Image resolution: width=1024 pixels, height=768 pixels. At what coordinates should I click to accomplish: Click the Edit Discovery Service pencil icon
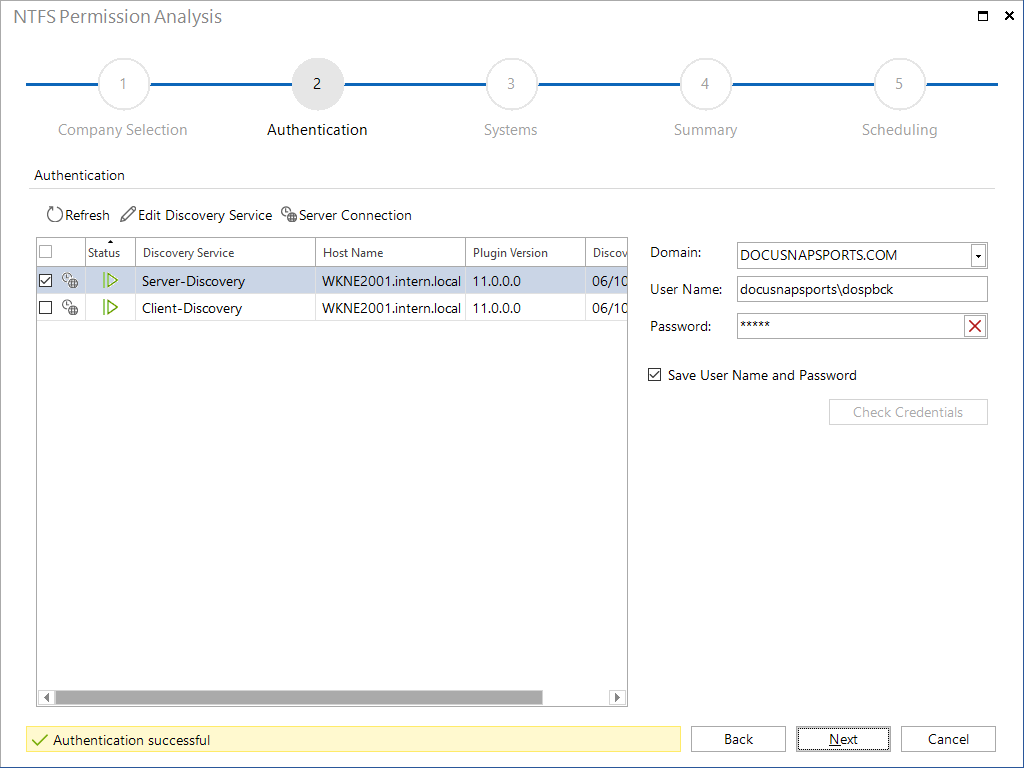pos(128,214)
